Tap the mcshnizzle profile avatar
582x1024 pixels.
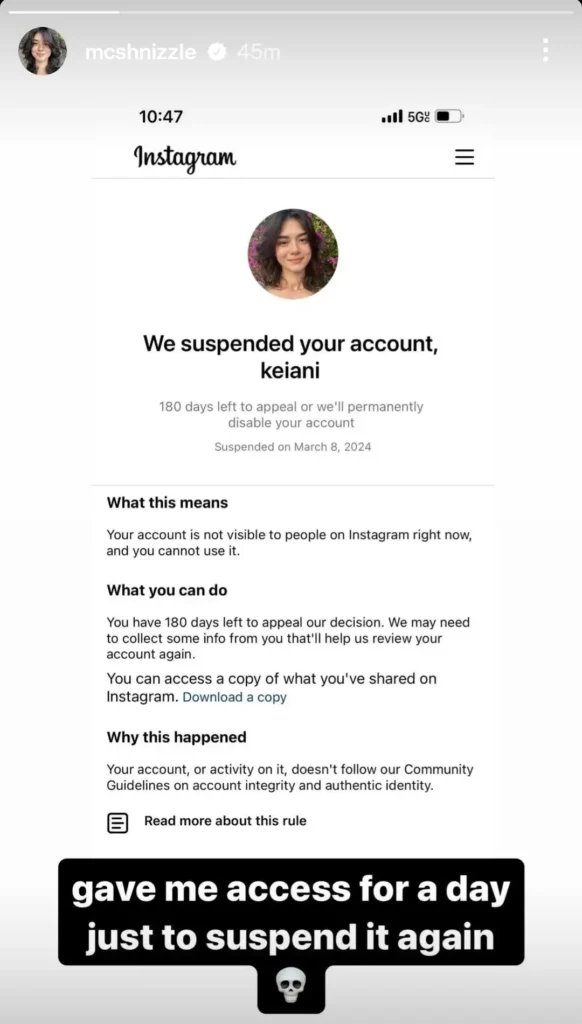tap(41, 51)
